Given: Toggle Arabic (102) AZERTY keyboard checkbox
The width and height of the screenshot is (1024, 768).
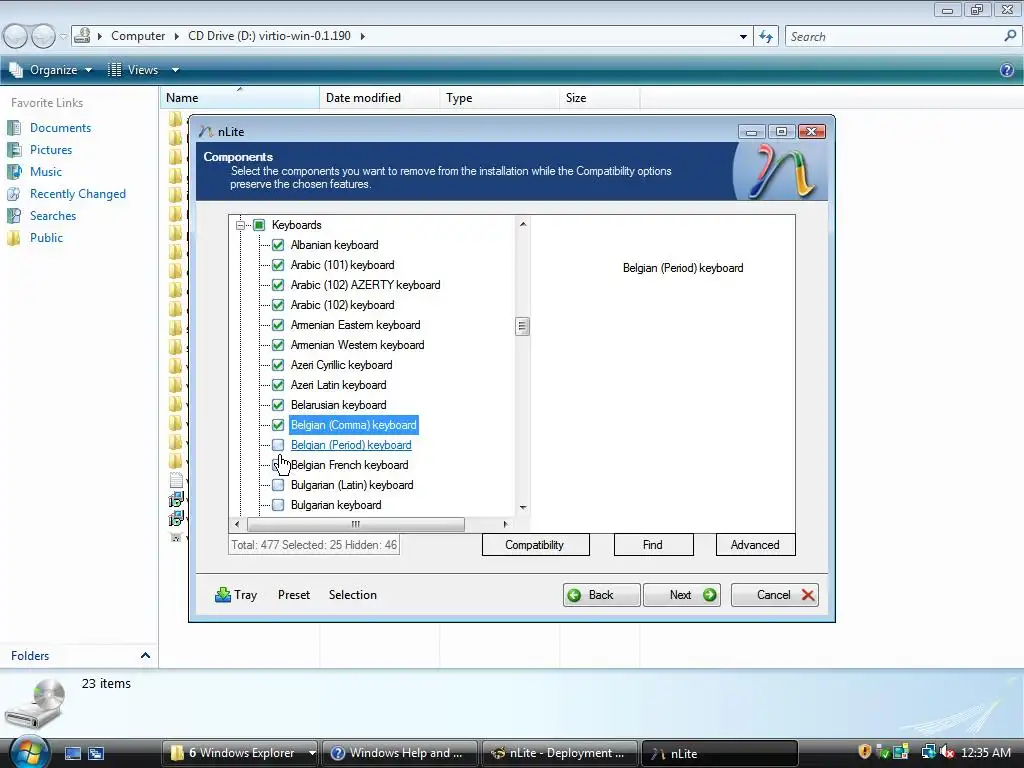Looking at the screenshot, I should point(278,285).
